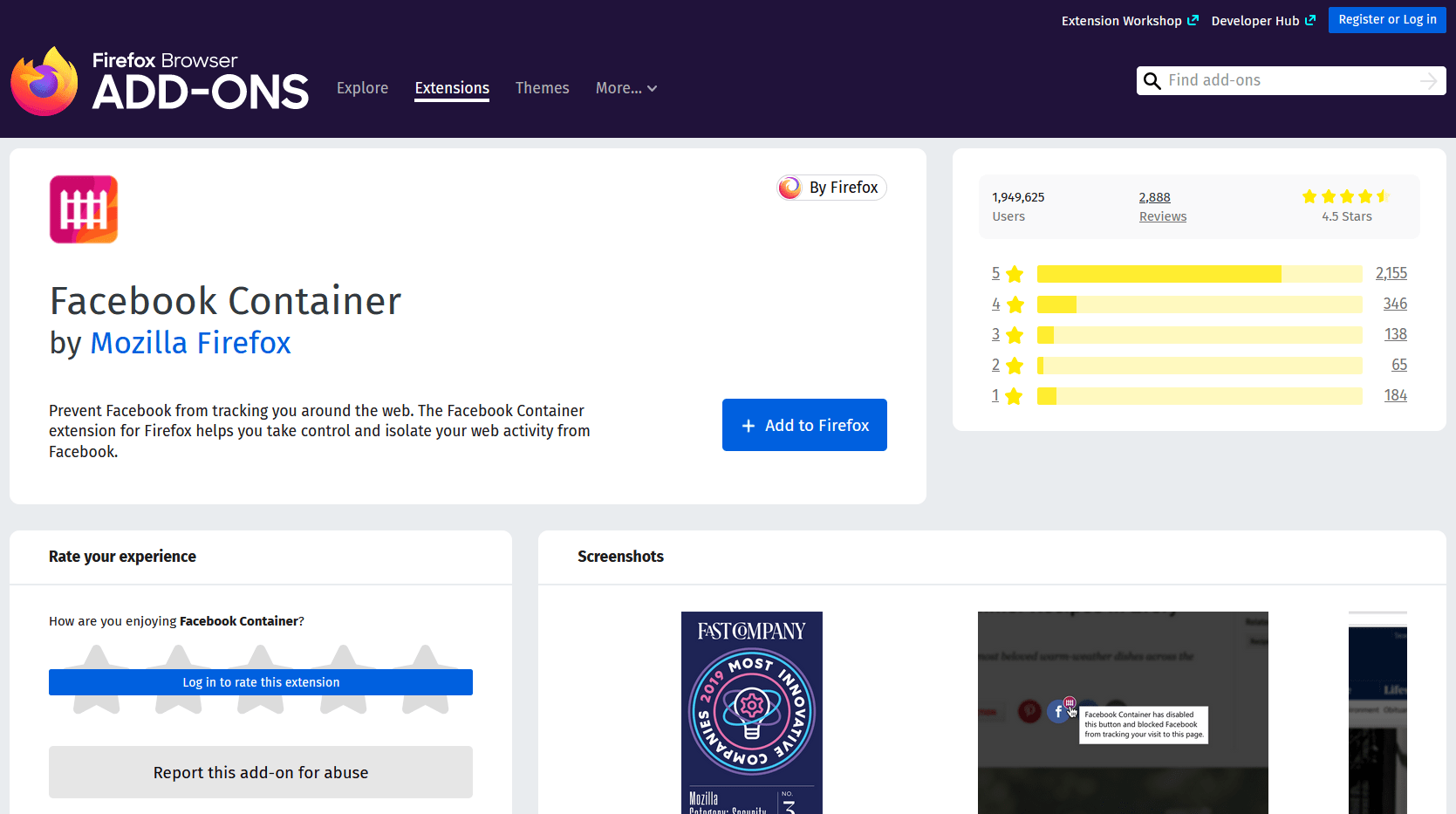This screenshot has height=814, width=1456.
Task: Click the By Firefox badge
Action: point(831,188)
